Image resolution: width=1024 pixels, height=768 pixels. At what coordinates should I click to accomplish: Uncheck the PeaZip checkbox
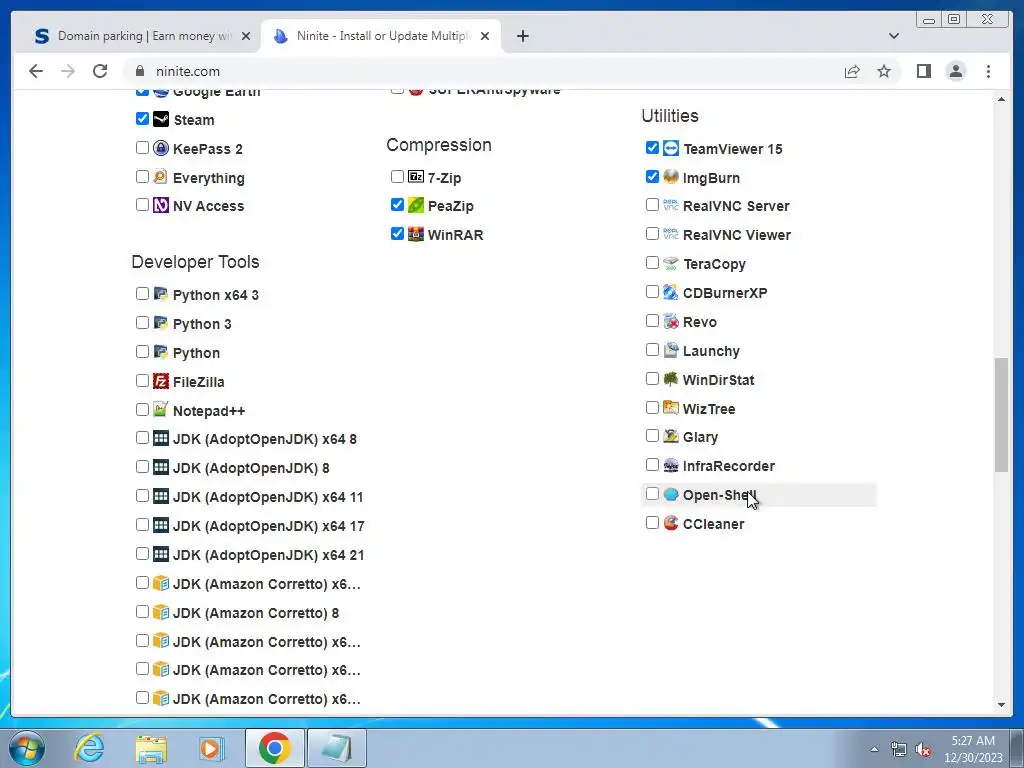[x=397, y=205]
